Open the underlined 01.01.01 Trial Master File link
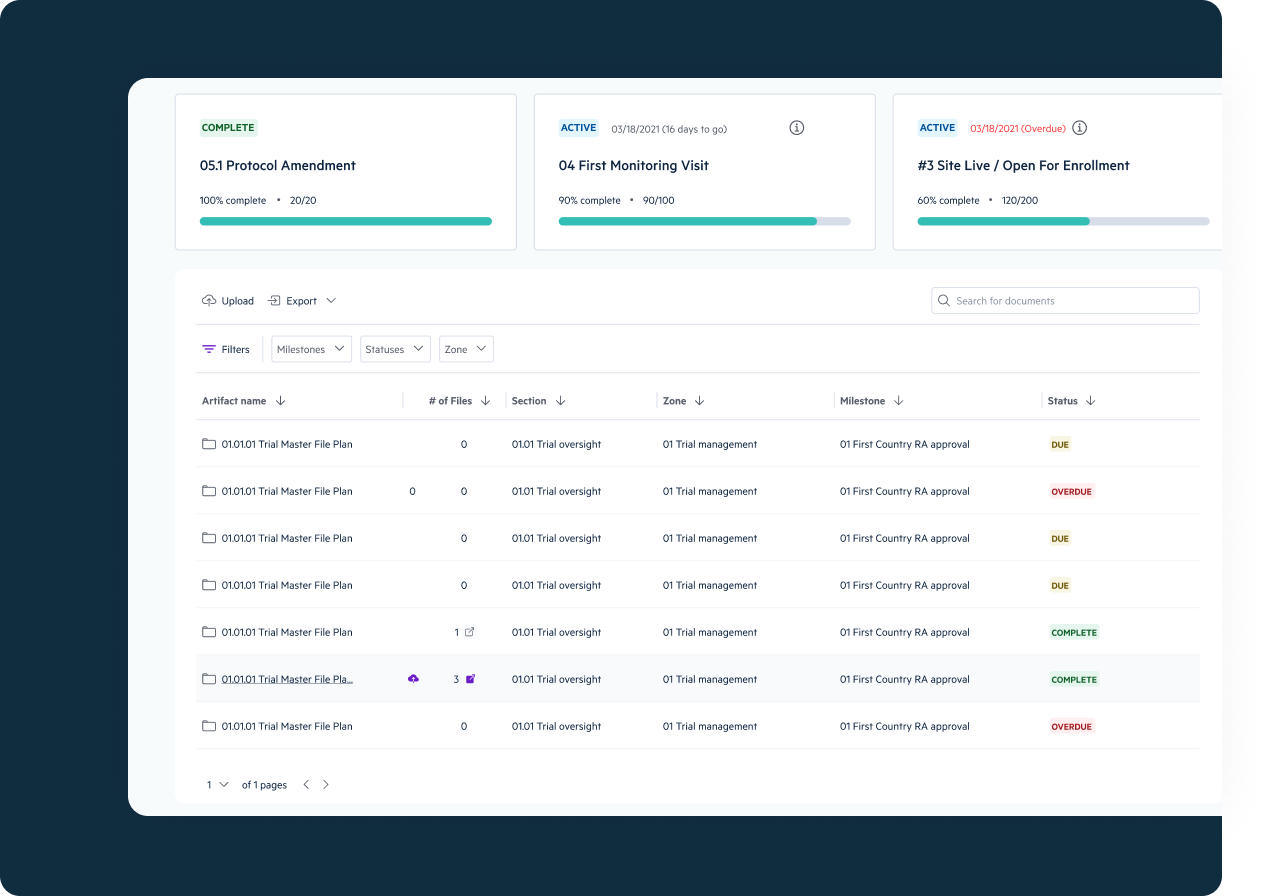This screenshot has width=1272, height=896. [x=287, y=679]
